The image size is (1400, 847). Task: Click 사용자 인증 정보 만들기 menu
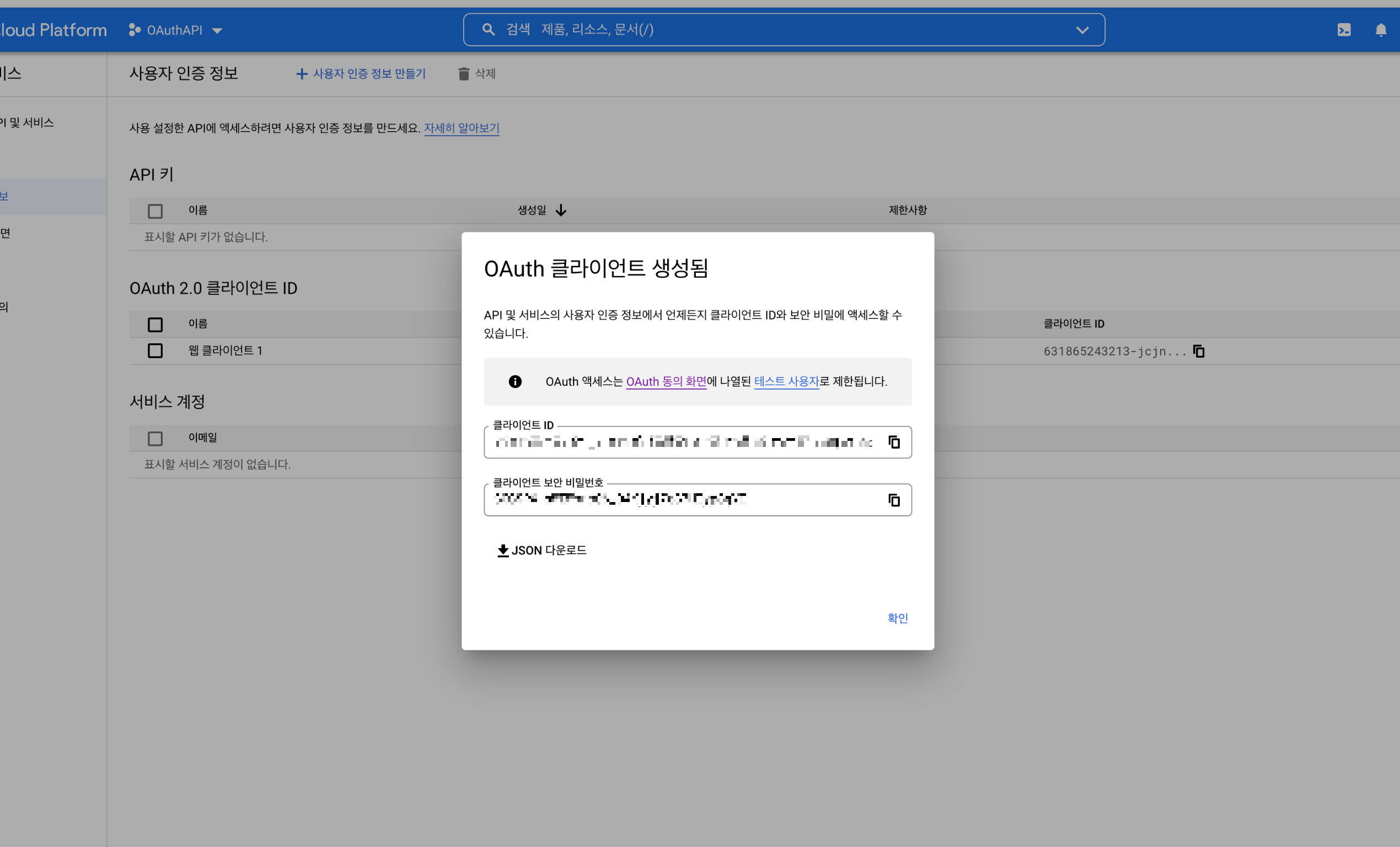click(x=361, y=74)
